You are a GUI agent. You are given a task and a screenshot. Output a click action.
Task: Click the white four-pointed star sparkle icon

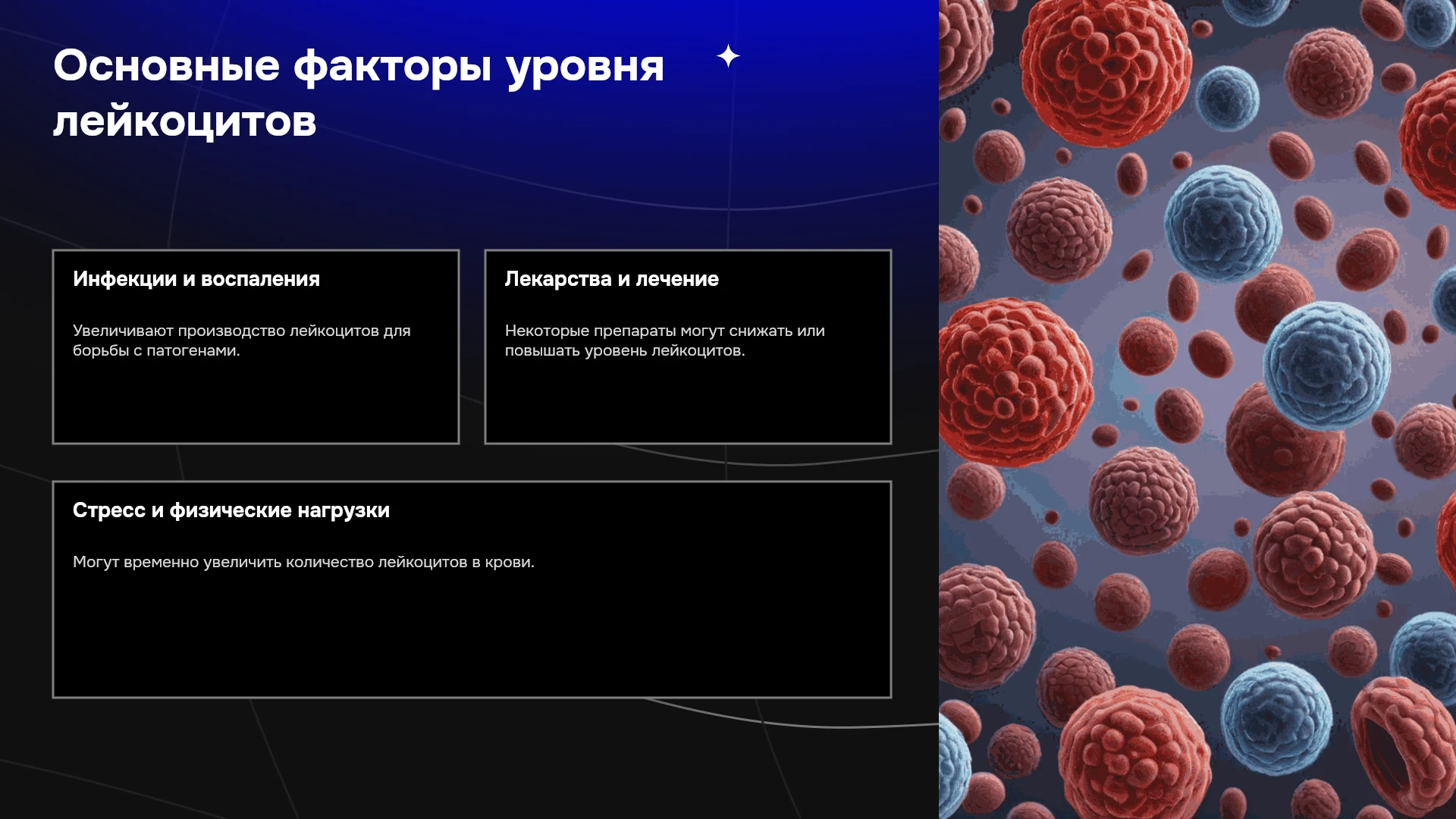coord(728,56)
